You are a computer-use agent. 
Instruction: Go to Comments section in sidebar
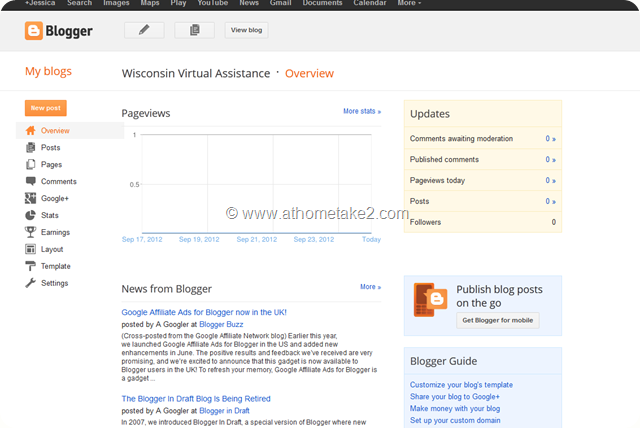pos(58,182)
